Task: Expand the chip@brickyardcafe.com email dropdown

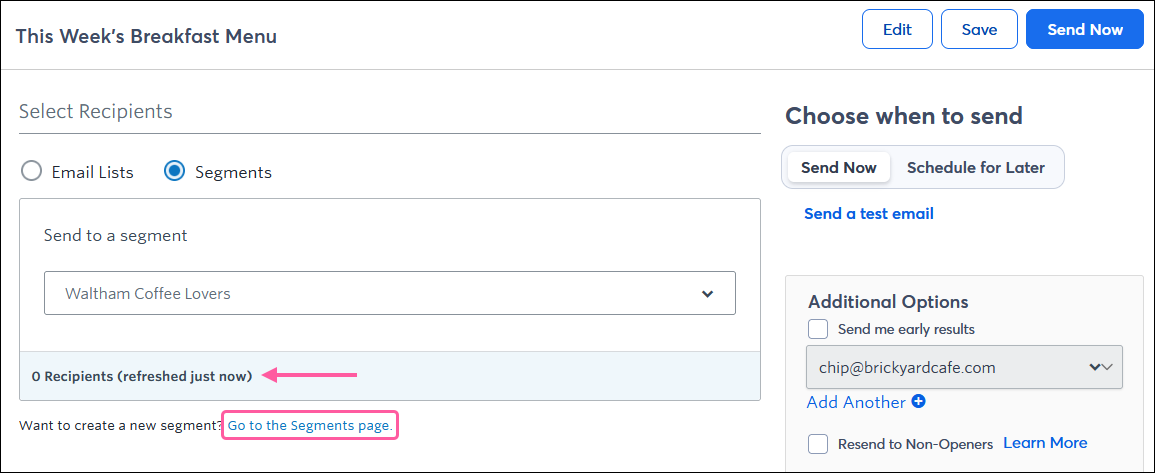Action: [964, 367]
